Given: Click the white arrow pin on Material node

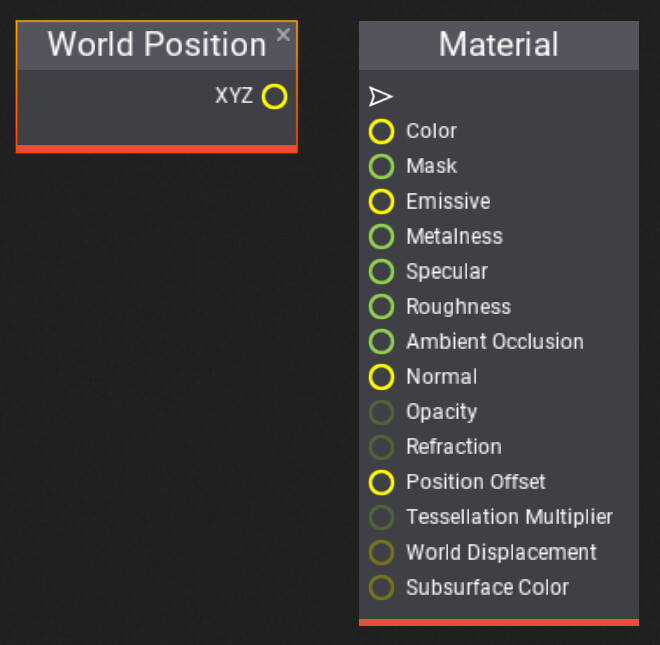Looking at the screenshot, I should tap(381, 96).
